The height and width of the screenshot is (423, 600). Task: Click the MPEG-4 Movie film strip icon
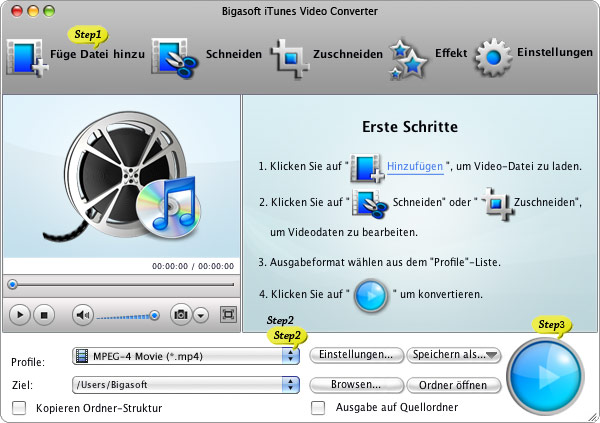coord(82,356)
